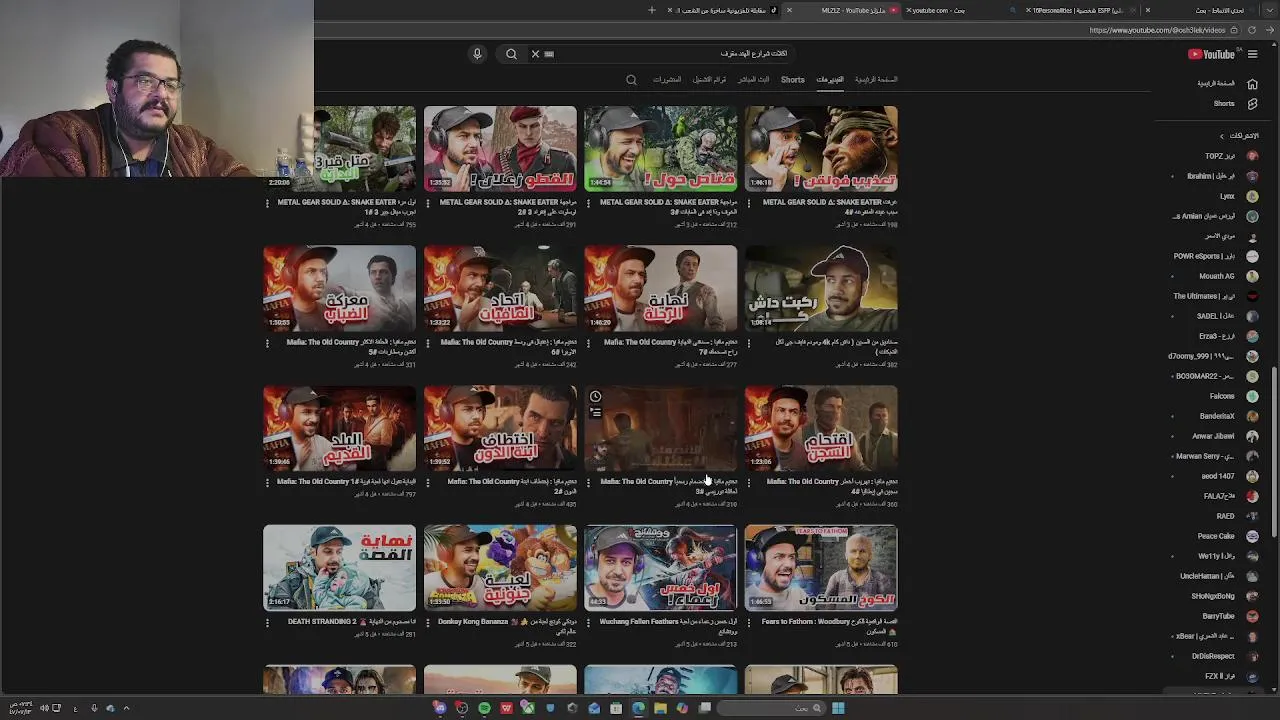Screen dimensions: 1280x720
Task: Open the Death Stranding 2 video thumbnail
Action: [x=339, y=567]
